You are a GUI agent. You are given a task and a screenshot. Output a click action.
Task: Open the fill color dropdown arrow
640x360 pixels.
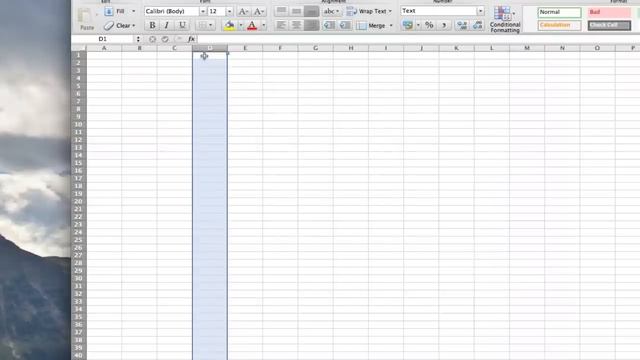click(x=240, y=25)
